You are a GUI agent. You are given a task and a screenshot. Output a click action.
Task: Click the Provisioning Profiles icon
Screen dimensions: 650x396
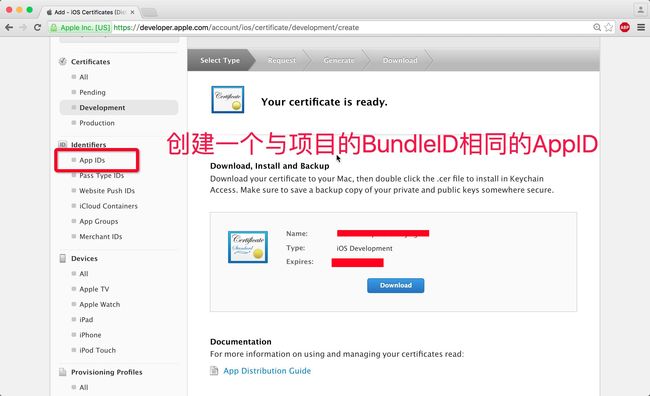tap(63, 372)
